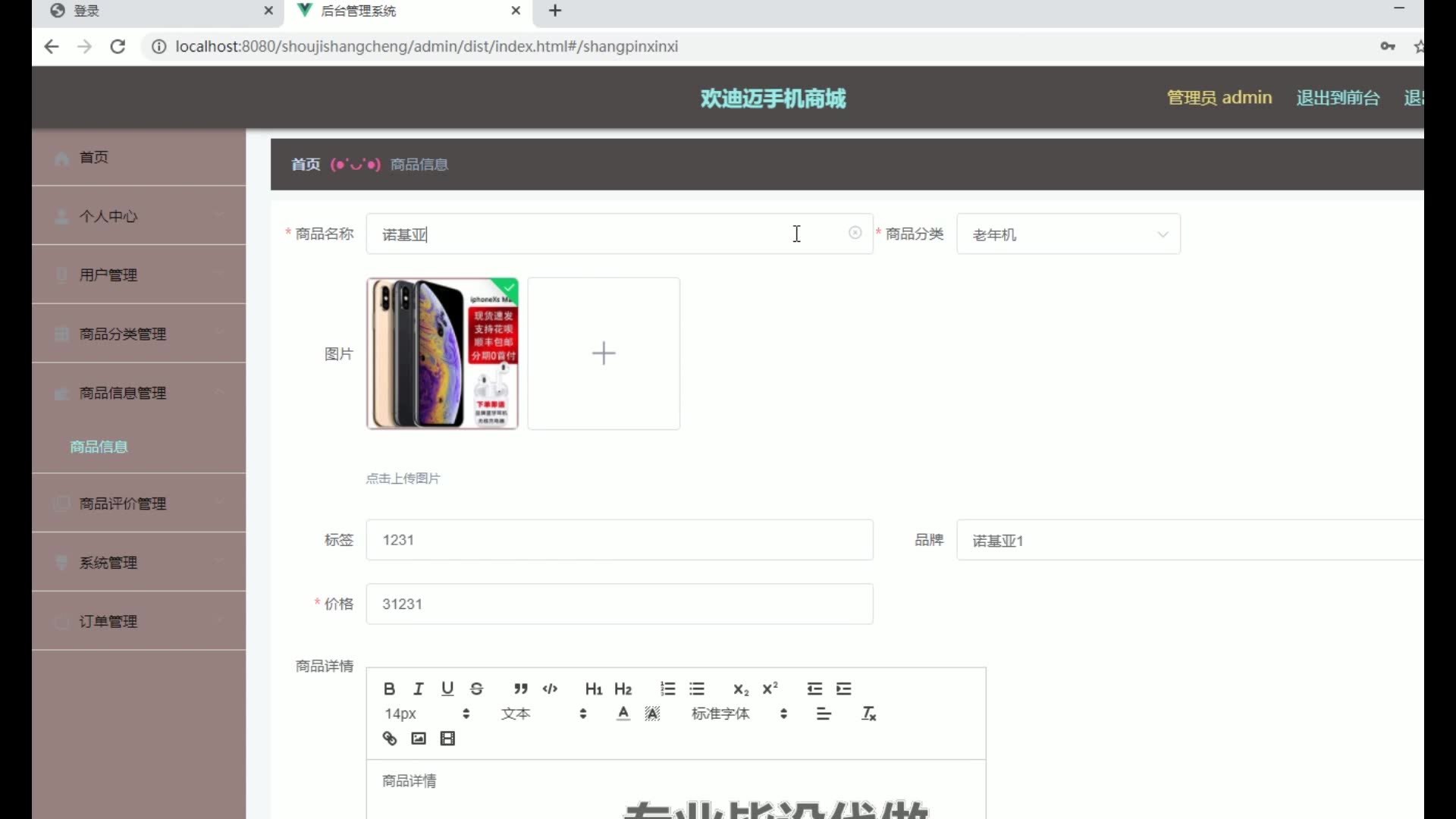The image size is (1456, 819).
Task: Reload the browser page
Action: coord(118,46)
